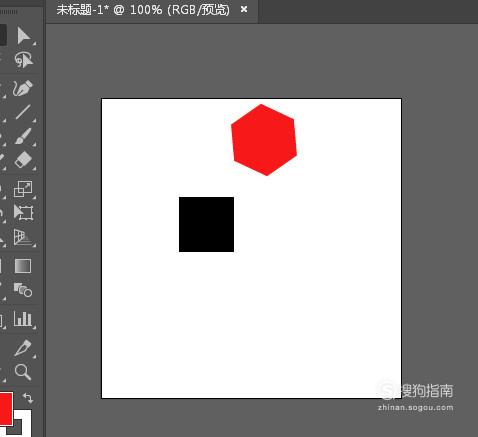
Task: Select the black square on the artboard
Action: click(x=206, y=224)
